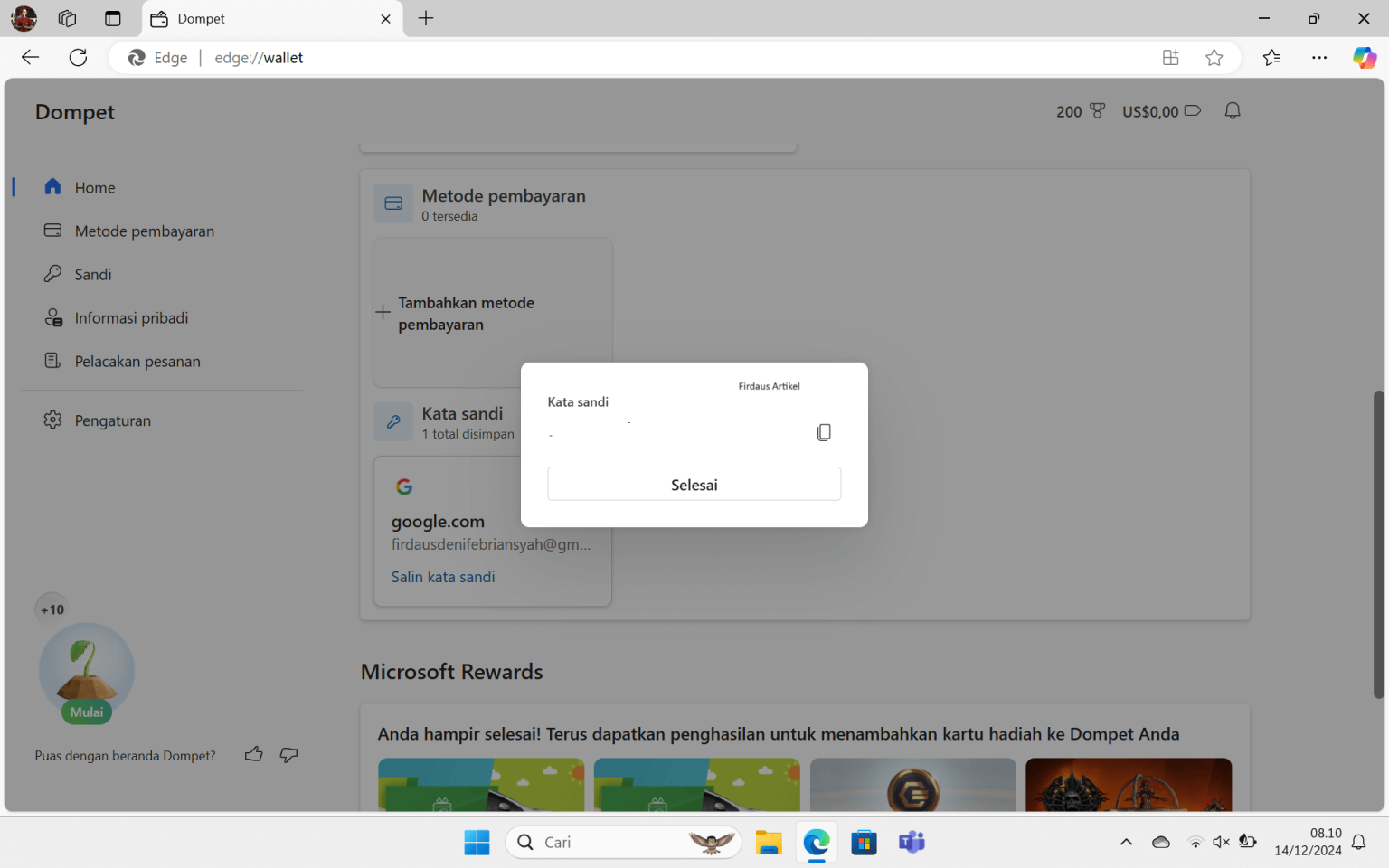Add this page to favorites with the star
The image size is (1389, 868).
[x=1214, y=57]
